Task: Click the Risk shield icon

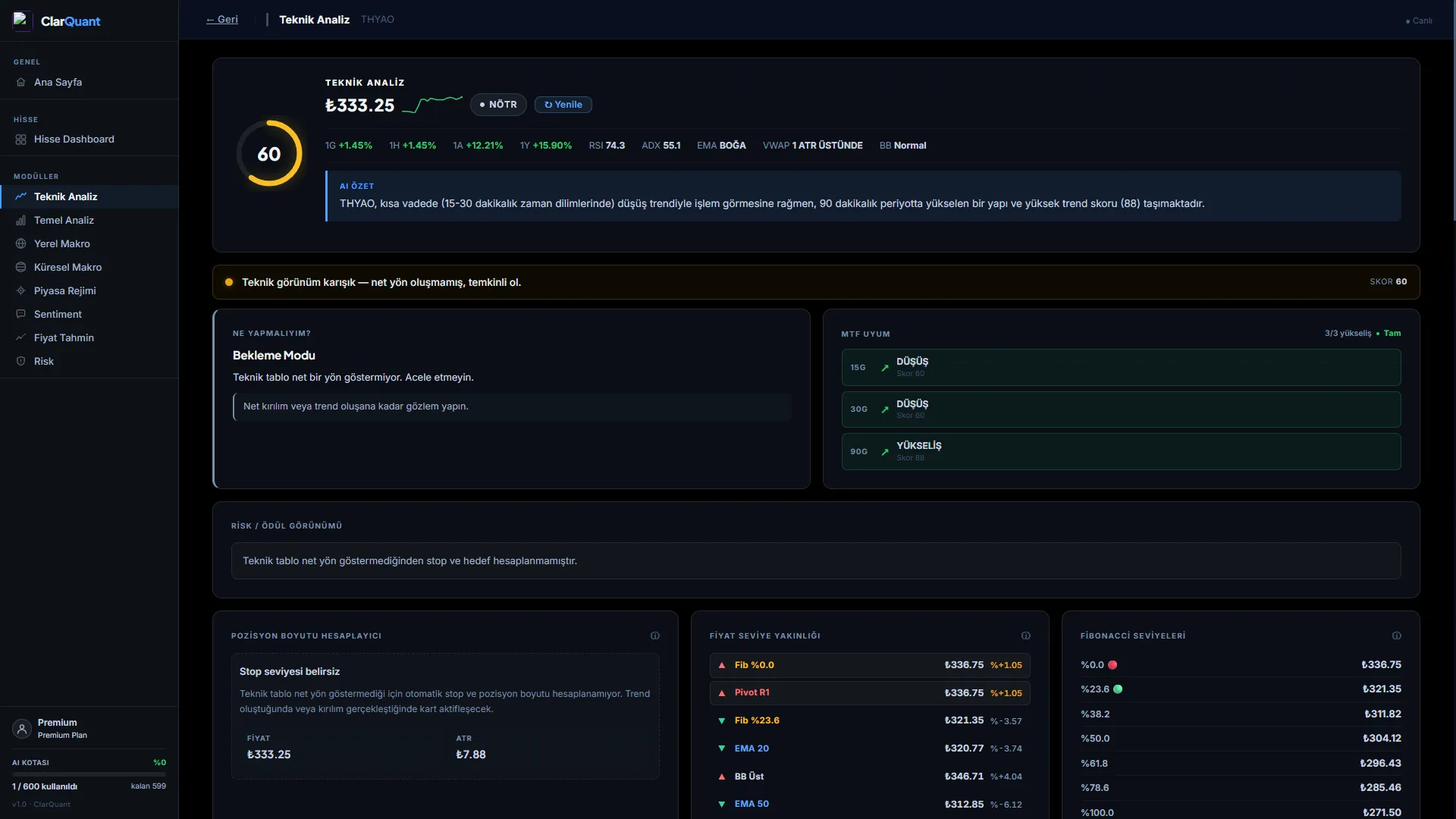Action: point(21,361)
